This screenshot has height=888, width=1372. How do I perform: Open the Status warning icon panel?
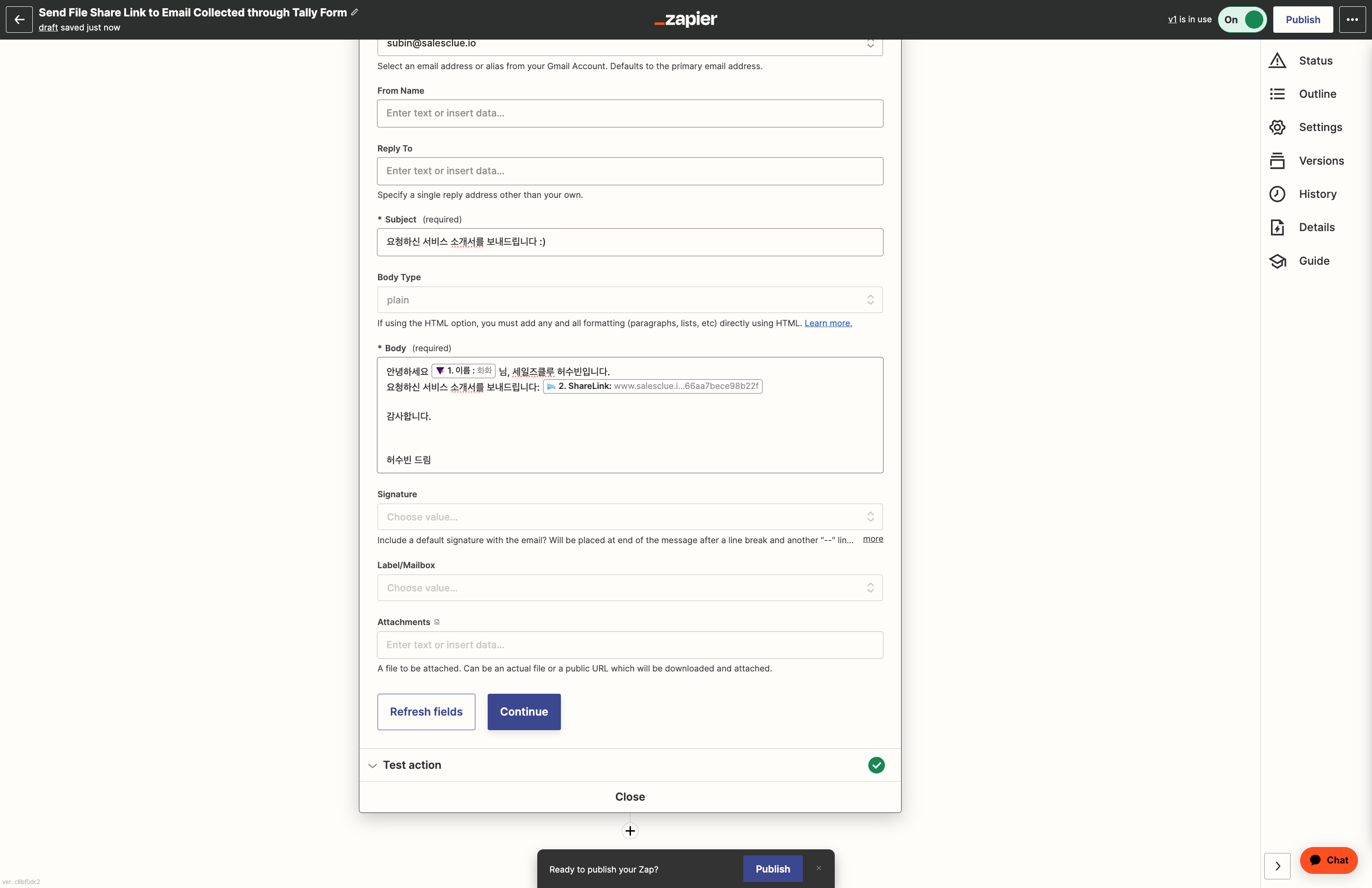(x=1277, y=61)
